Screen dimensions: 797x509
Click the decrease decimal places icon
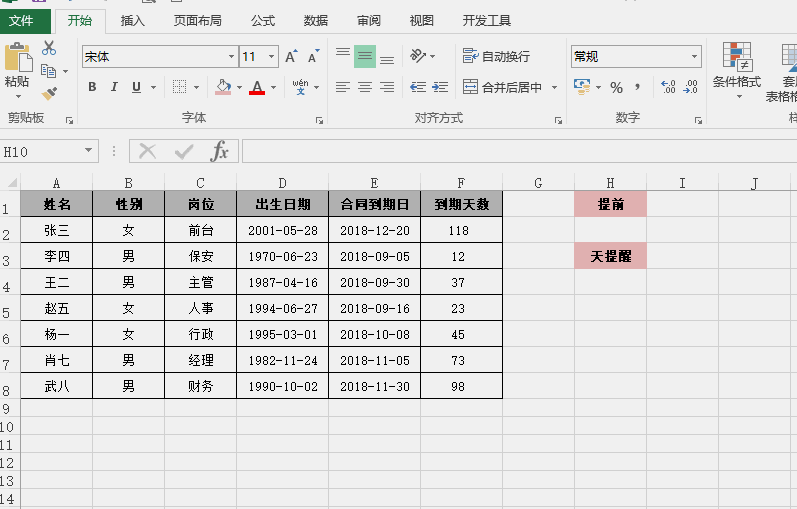pos(690,87)
